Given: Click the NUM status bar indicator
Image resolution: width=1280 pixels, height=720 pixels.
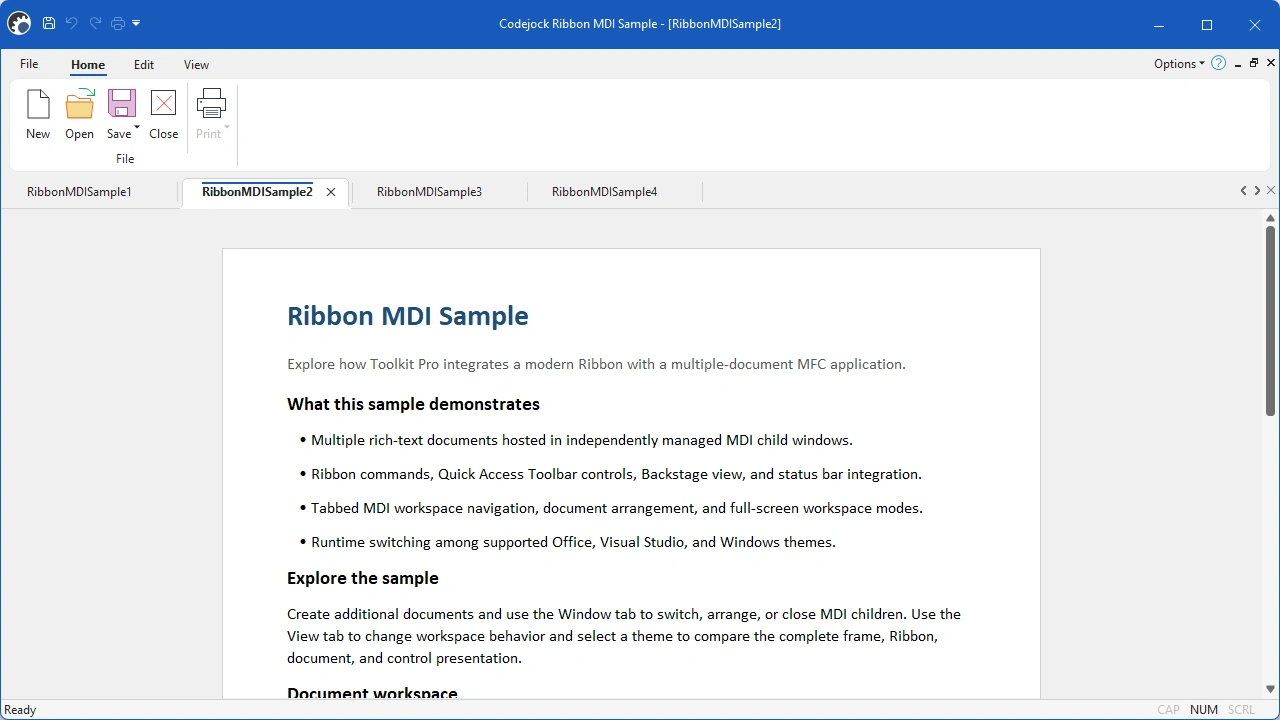Looking at the screenshot, I should pyautogui.click(x=1204, y=710).
